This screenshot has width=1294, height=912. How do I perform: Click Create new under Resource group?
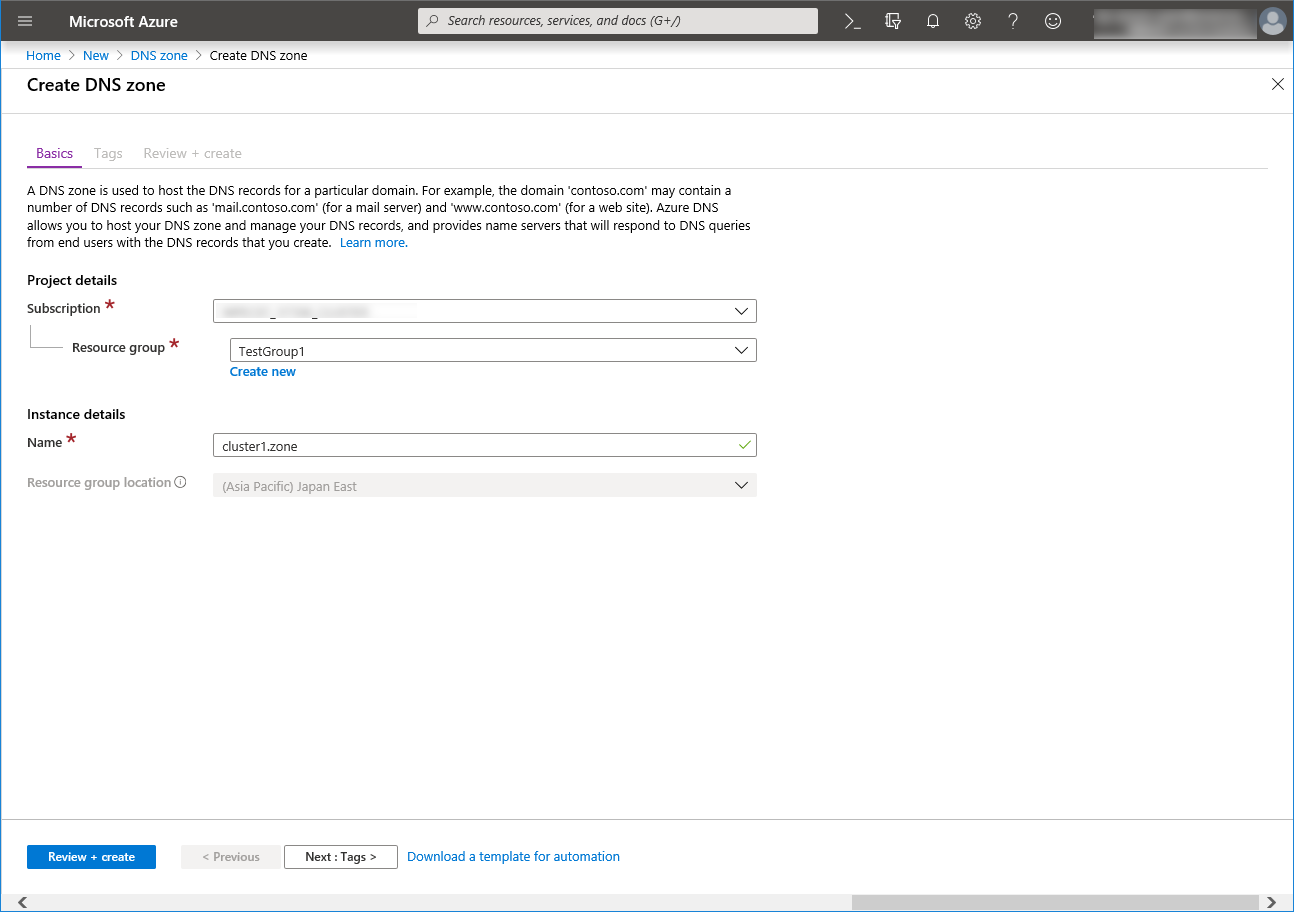tap(262, 371)
